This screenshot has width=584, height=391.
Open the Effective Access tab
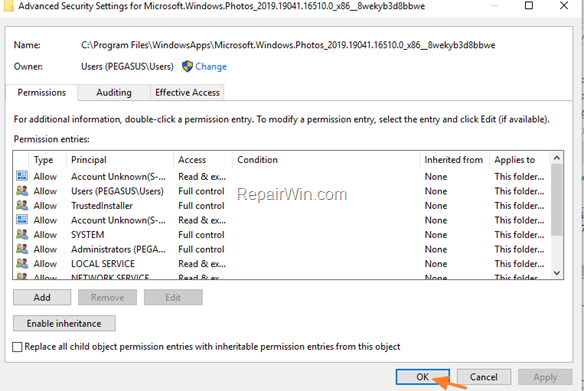187,92
